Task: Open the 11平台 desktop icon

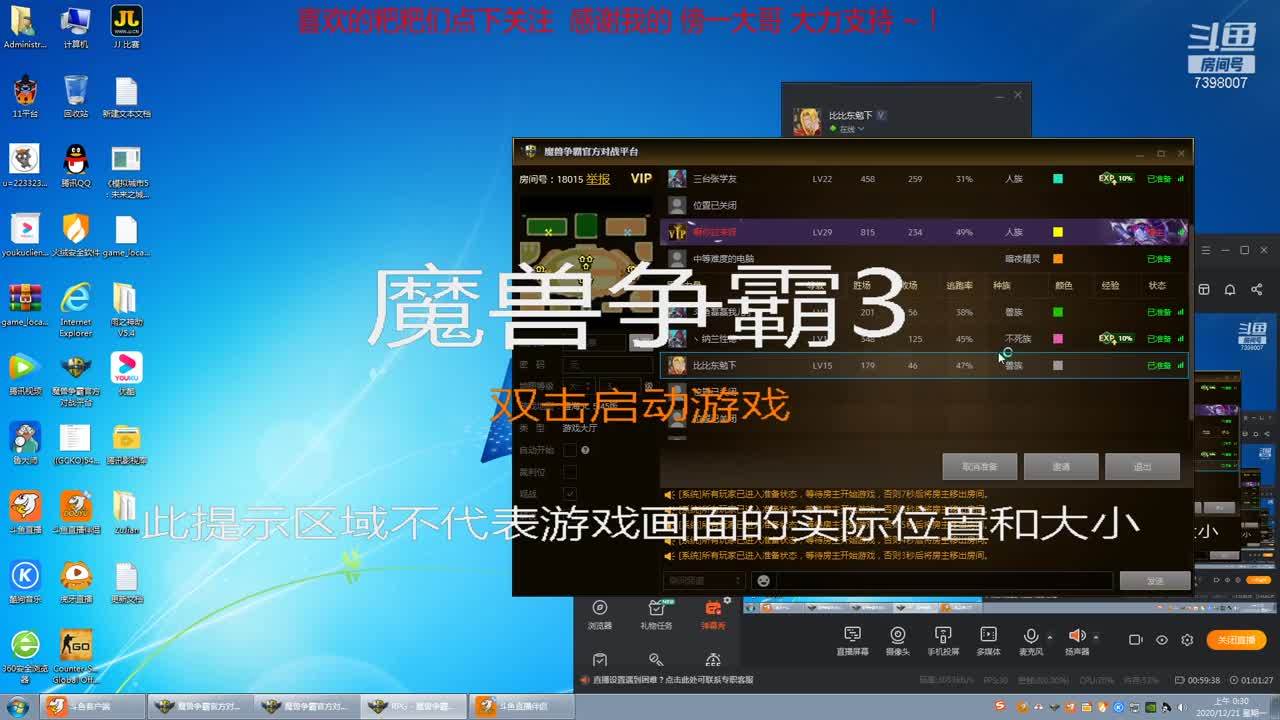Action: [x=25, y=96]
